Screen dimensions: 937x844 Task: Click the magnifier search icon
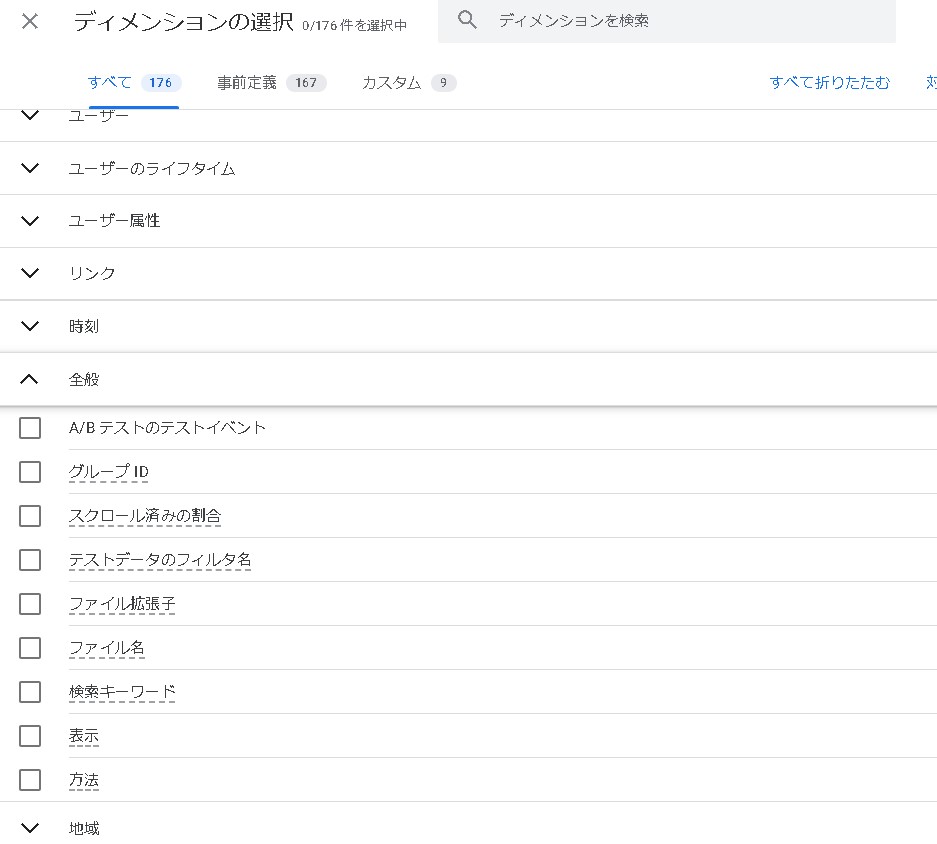466,20
